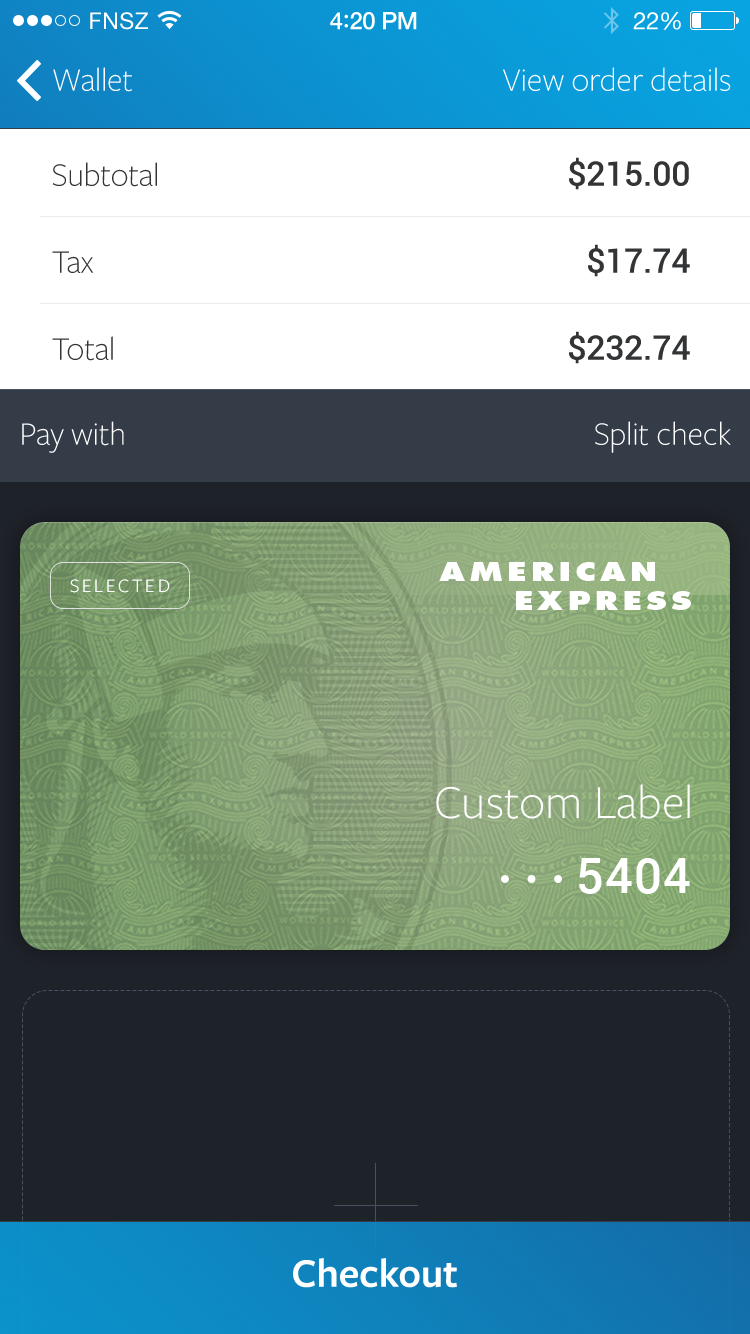
Task: Tap the Pay with header
Action: pos(72,435)
